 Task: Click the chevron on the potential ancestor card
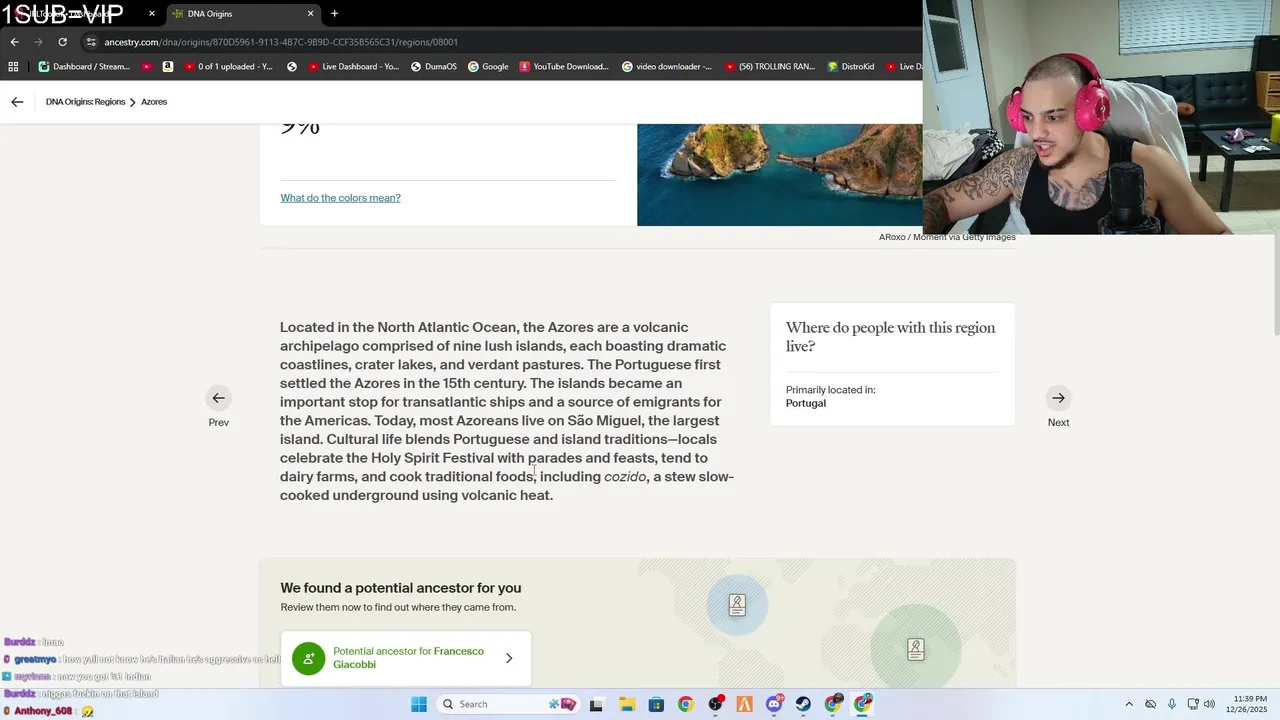click(x=509, y=658)
